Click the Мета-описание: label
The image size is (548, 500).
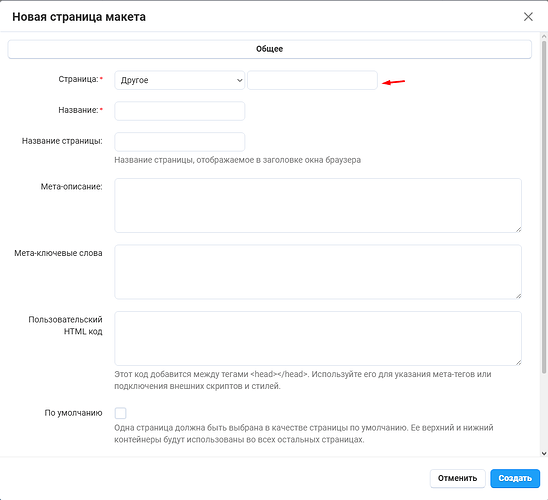[x=72, y=187]
